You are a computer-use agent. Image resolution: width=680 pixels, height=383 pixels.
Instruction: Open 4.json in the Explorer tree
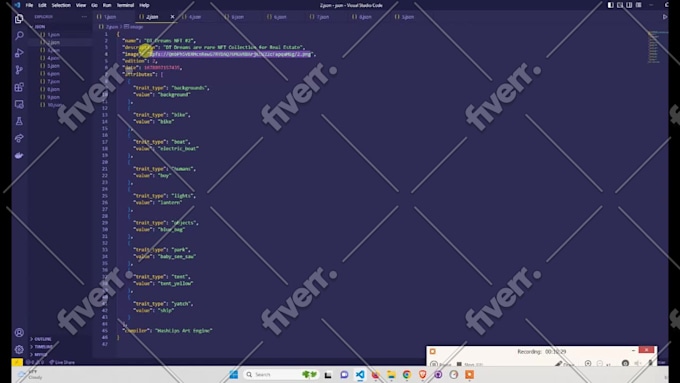pyautogui.click(x=54, y=58)
